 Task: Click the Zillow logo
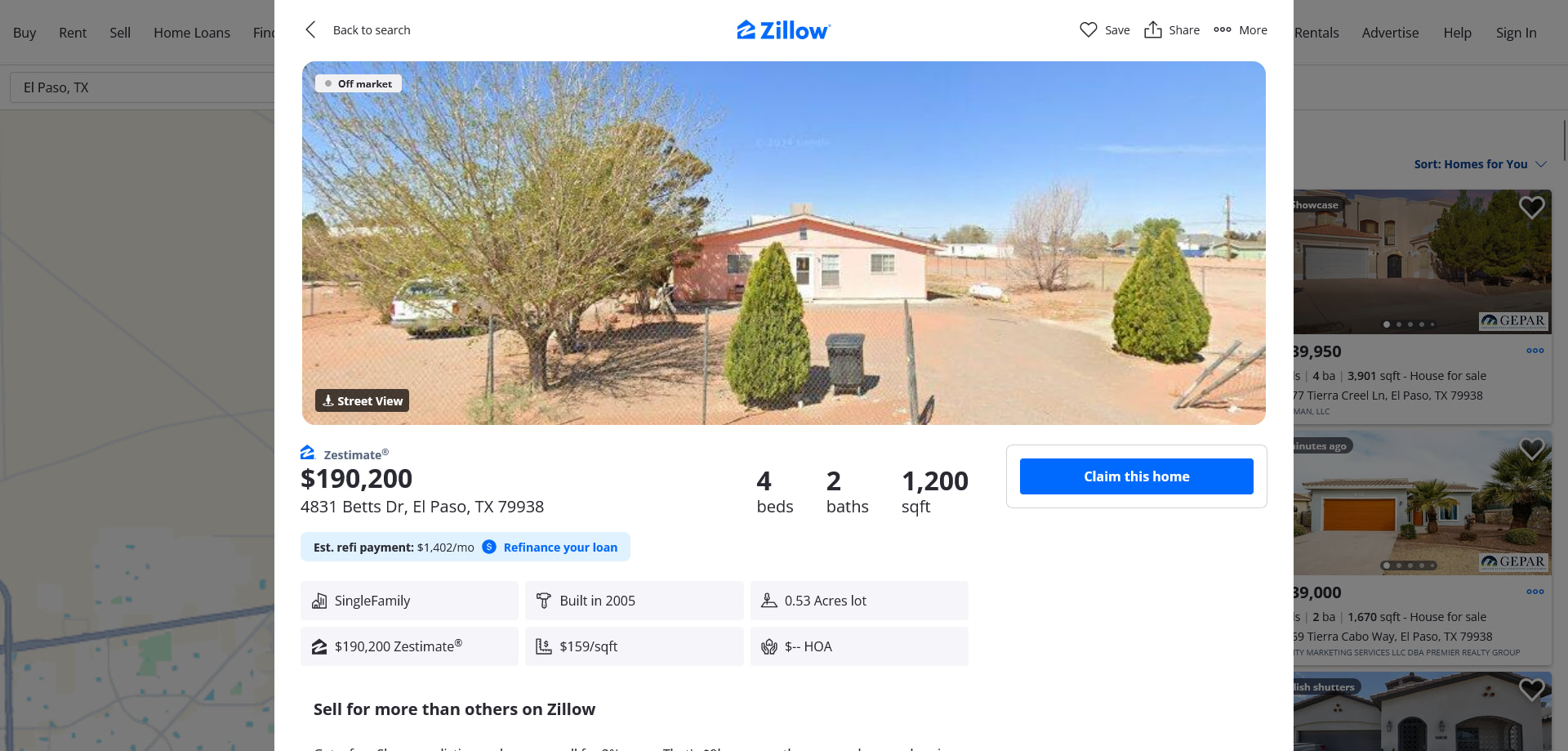pyautogui.click(x=783, y=30)
